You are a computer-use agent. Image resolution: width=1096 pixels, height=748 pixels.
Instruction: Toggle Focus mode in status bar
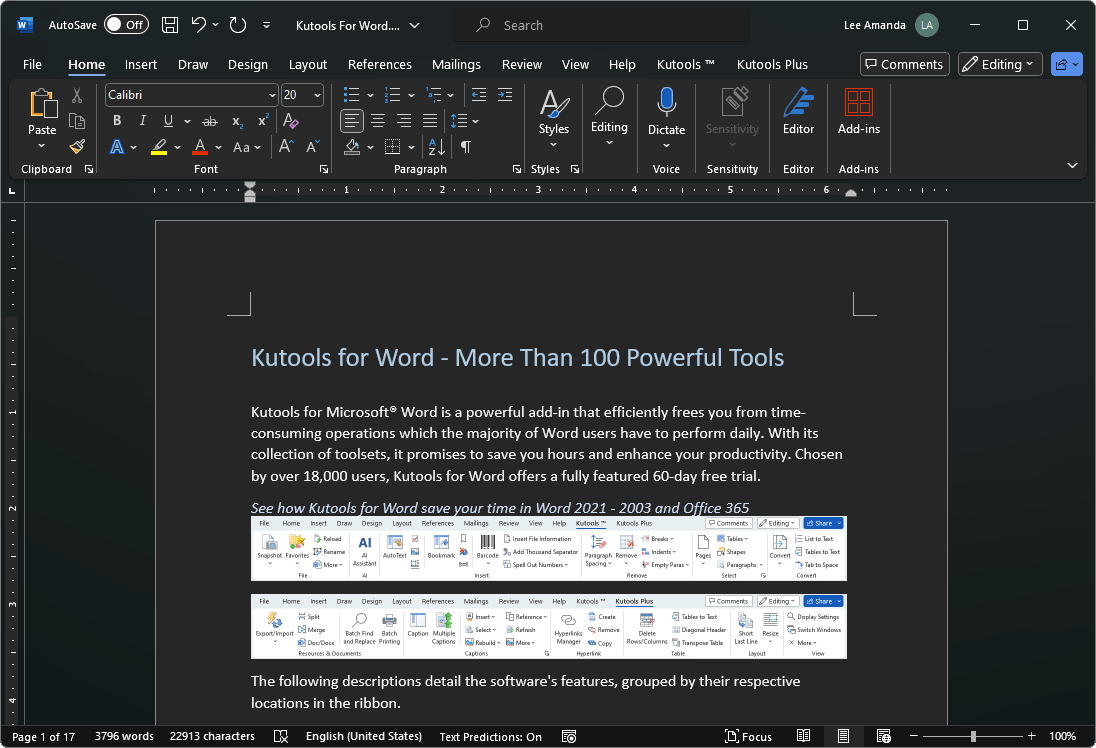tap(748, 736)
